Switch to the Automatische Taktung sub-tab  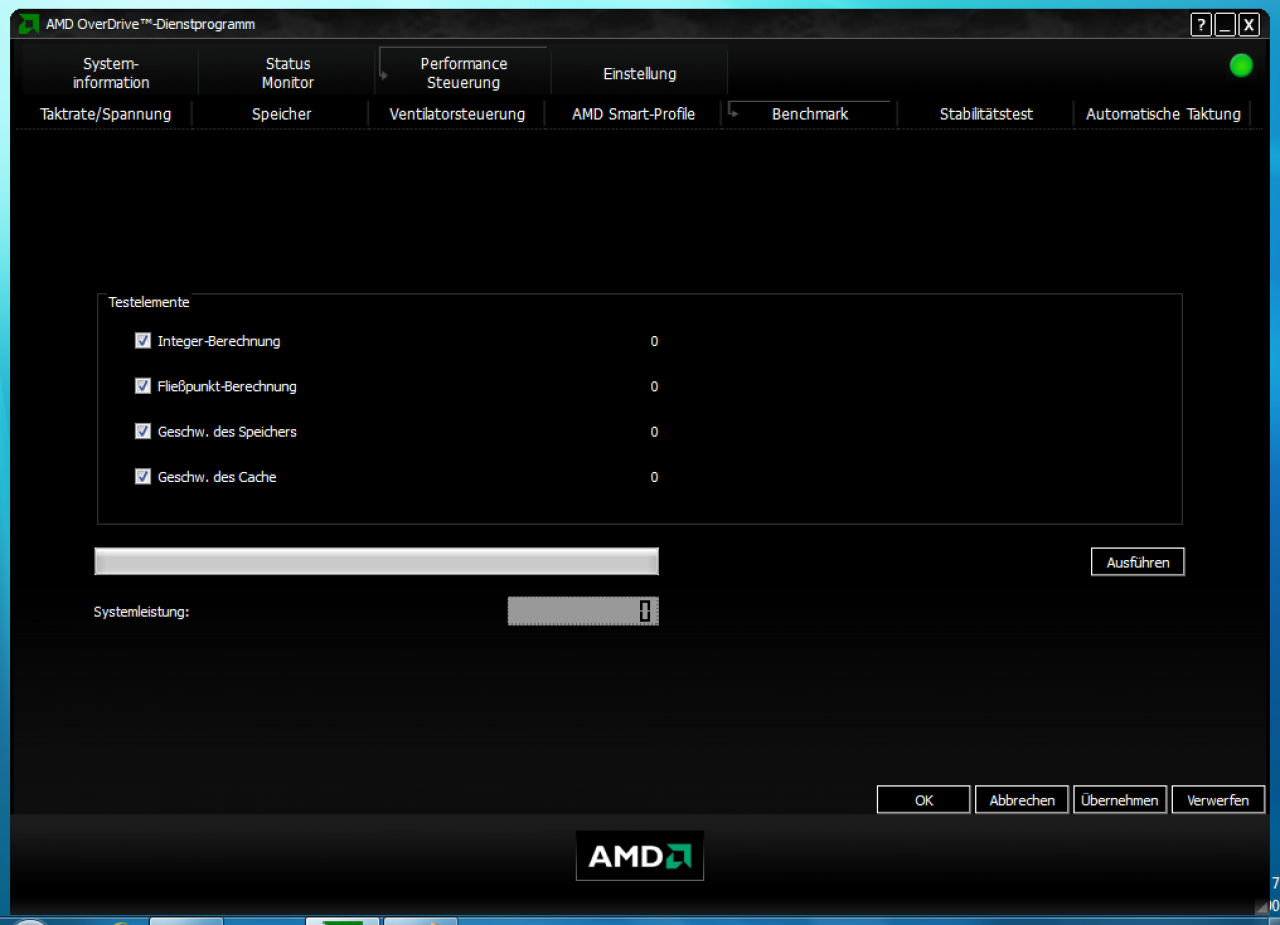pyautogui.click(x=1163, y=114)
